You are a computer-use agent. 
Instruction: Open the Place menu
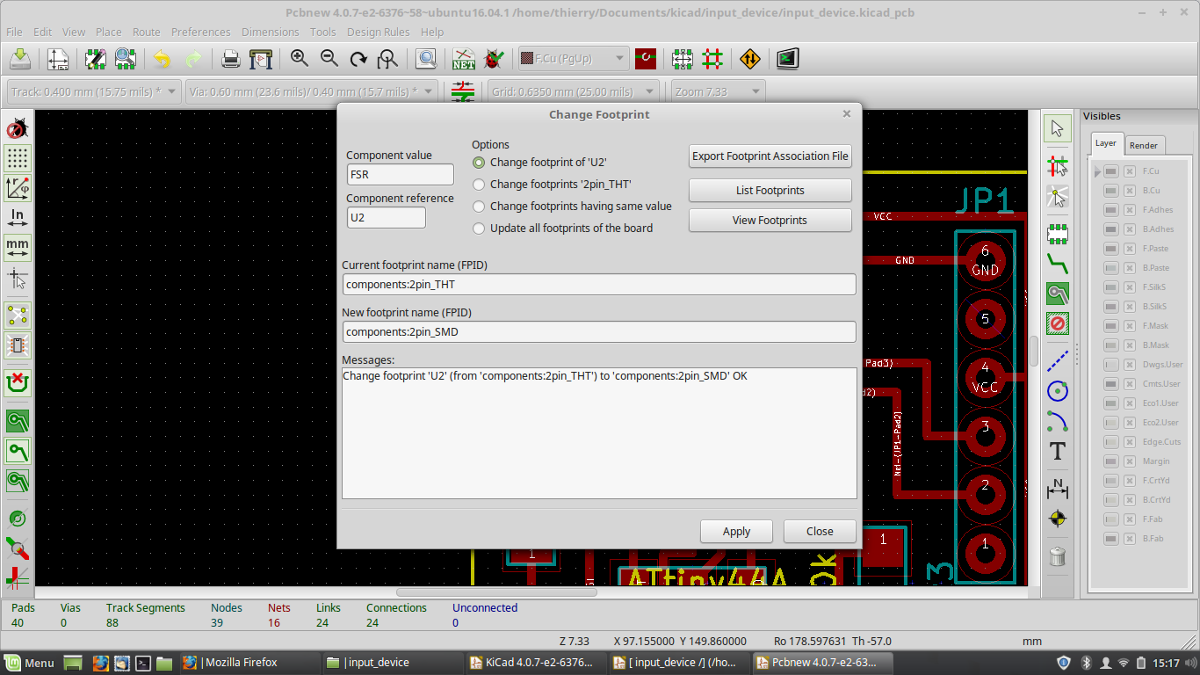(108, 32)
